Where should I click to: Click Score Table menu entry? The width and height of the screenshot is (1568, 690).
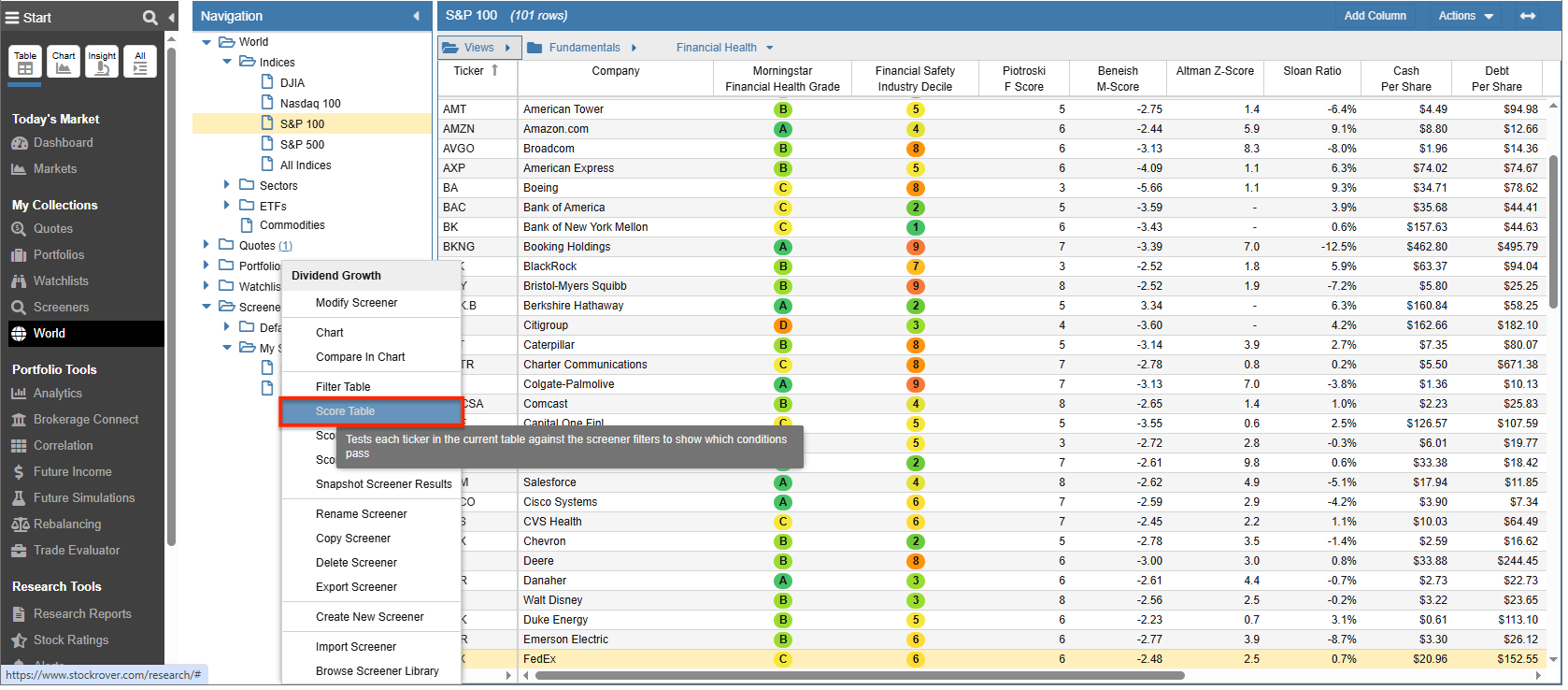[371, 411]
